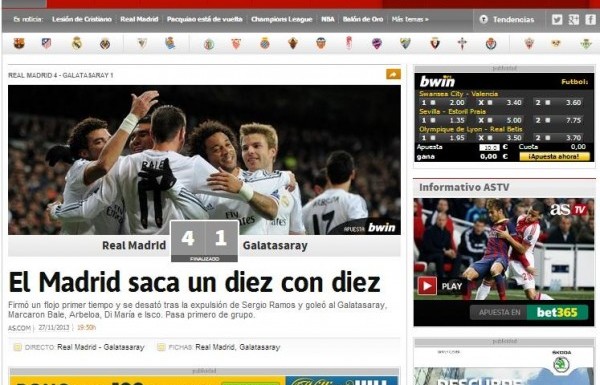Open the Espanyol crest link
This screenshot has height=385, width=600.
point(264,44)
